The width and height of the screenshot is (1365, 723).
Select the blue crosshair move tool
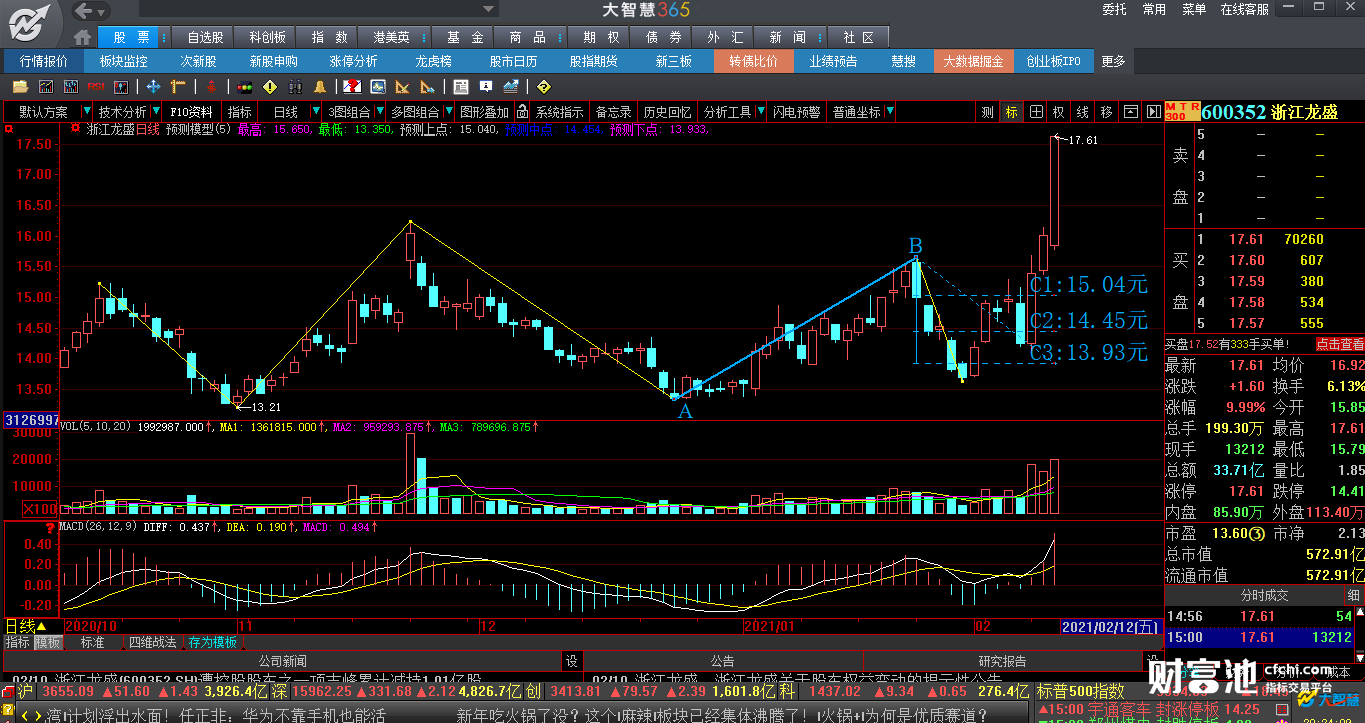[154, 87]
